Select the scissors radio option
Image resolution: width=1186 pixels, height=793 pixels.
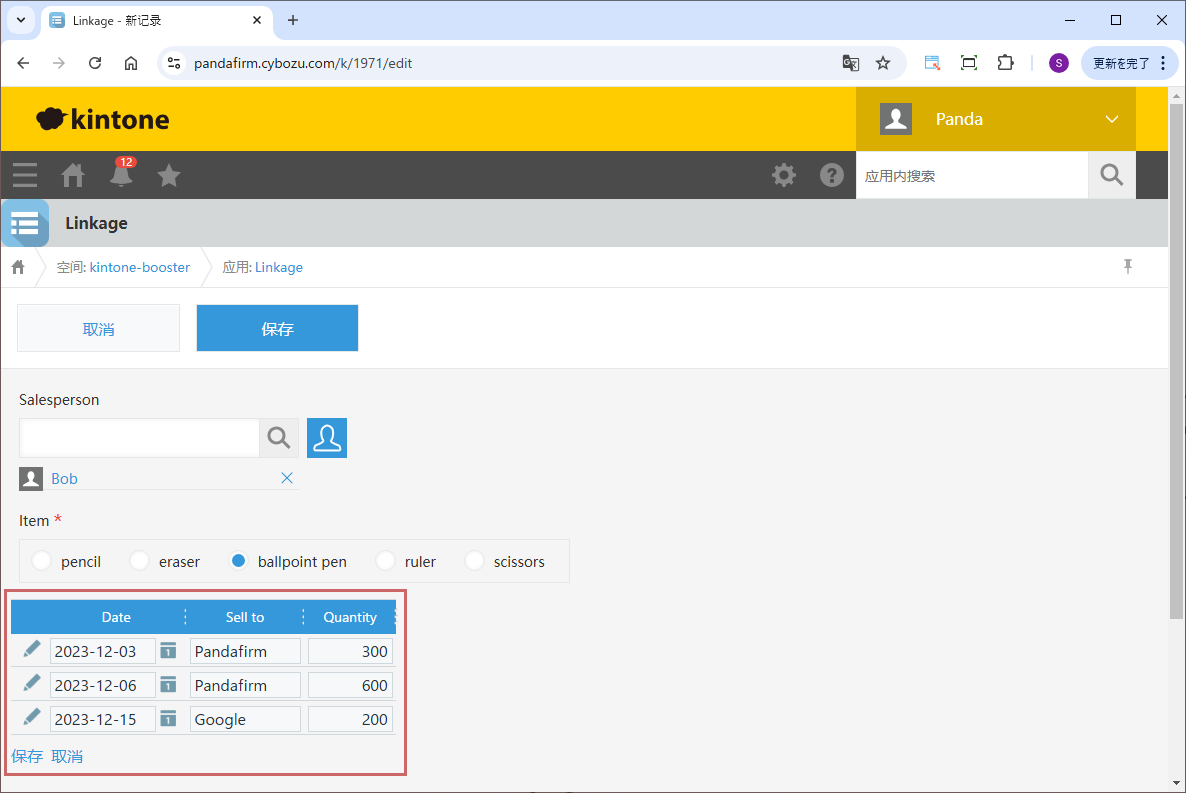475,561
